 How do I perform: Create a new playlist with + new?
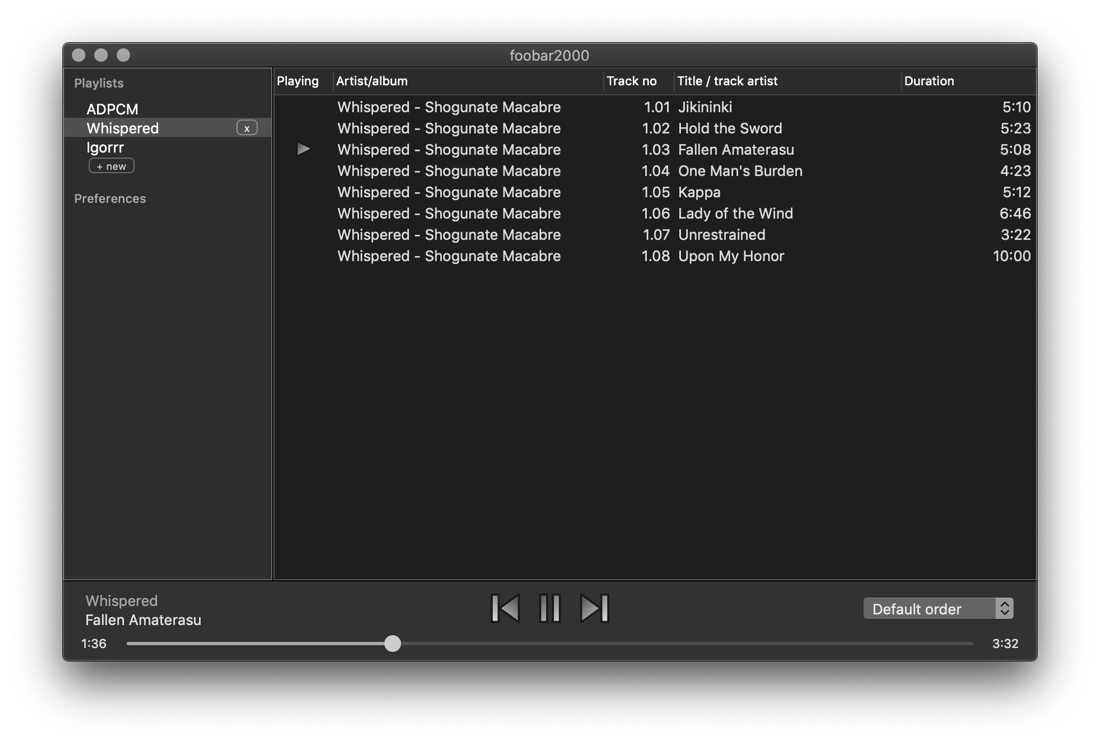111,166
